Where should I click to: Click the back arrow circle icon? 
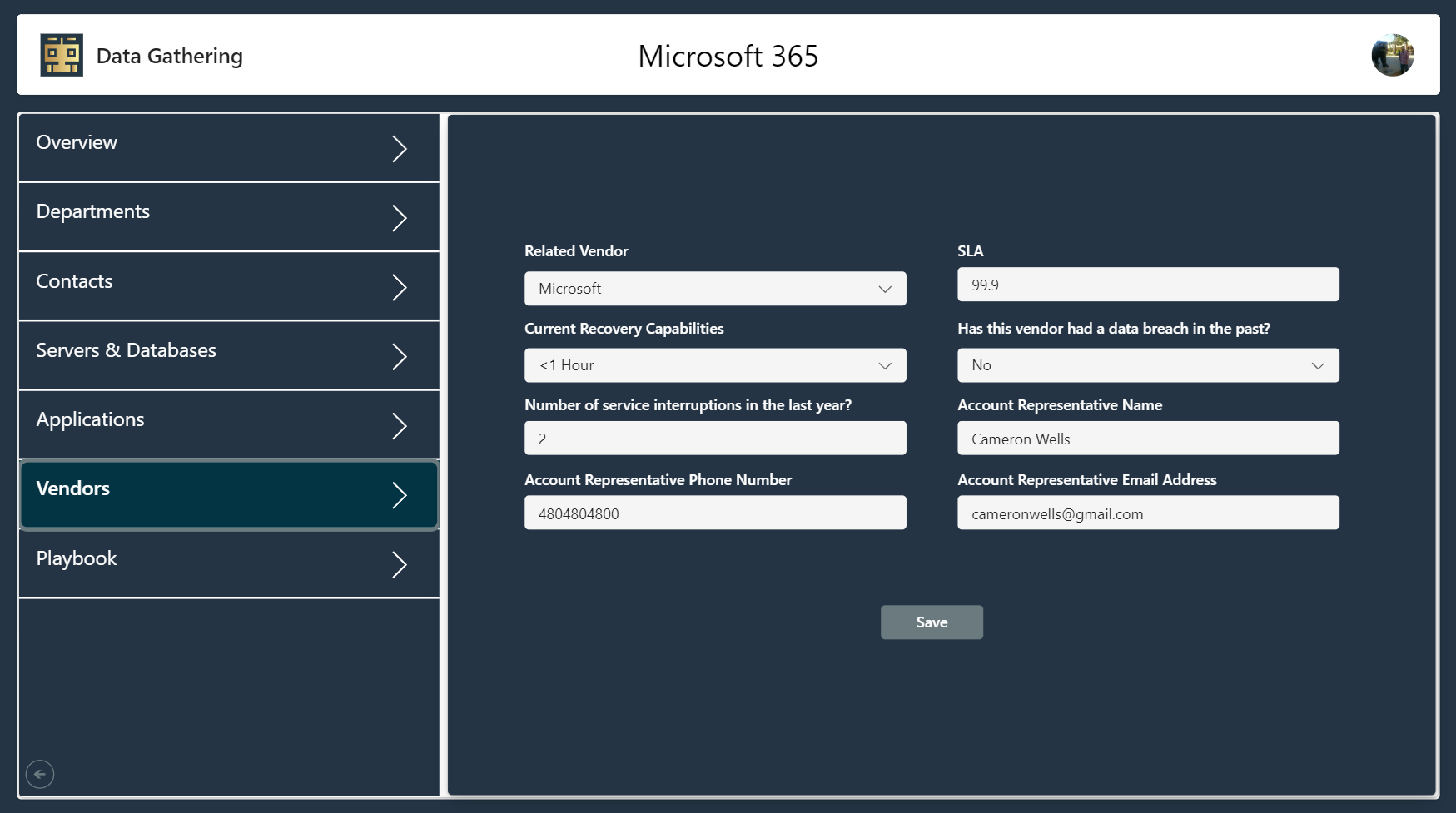[x=40, y=774]
